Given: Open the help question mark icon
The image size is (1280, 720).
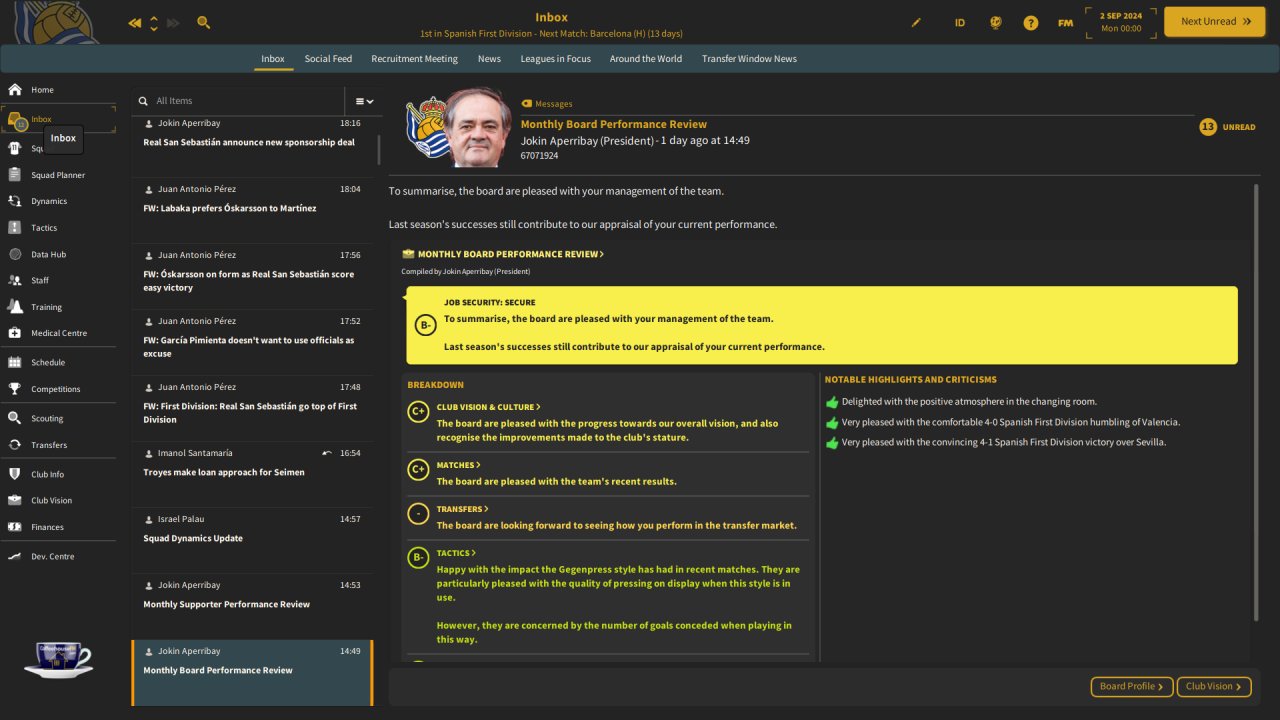Looking at the screenshot, I should click(1030, 22).
